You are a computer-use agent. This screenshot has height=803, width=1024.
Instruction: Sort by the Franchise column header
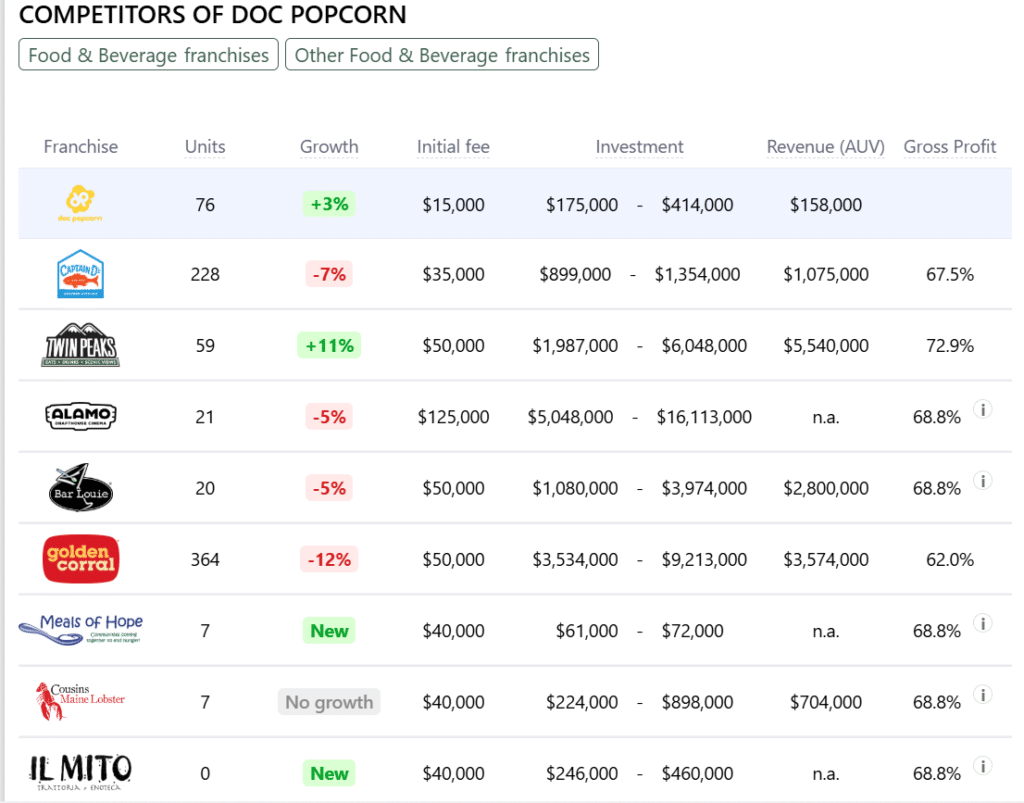pos(80,146)
